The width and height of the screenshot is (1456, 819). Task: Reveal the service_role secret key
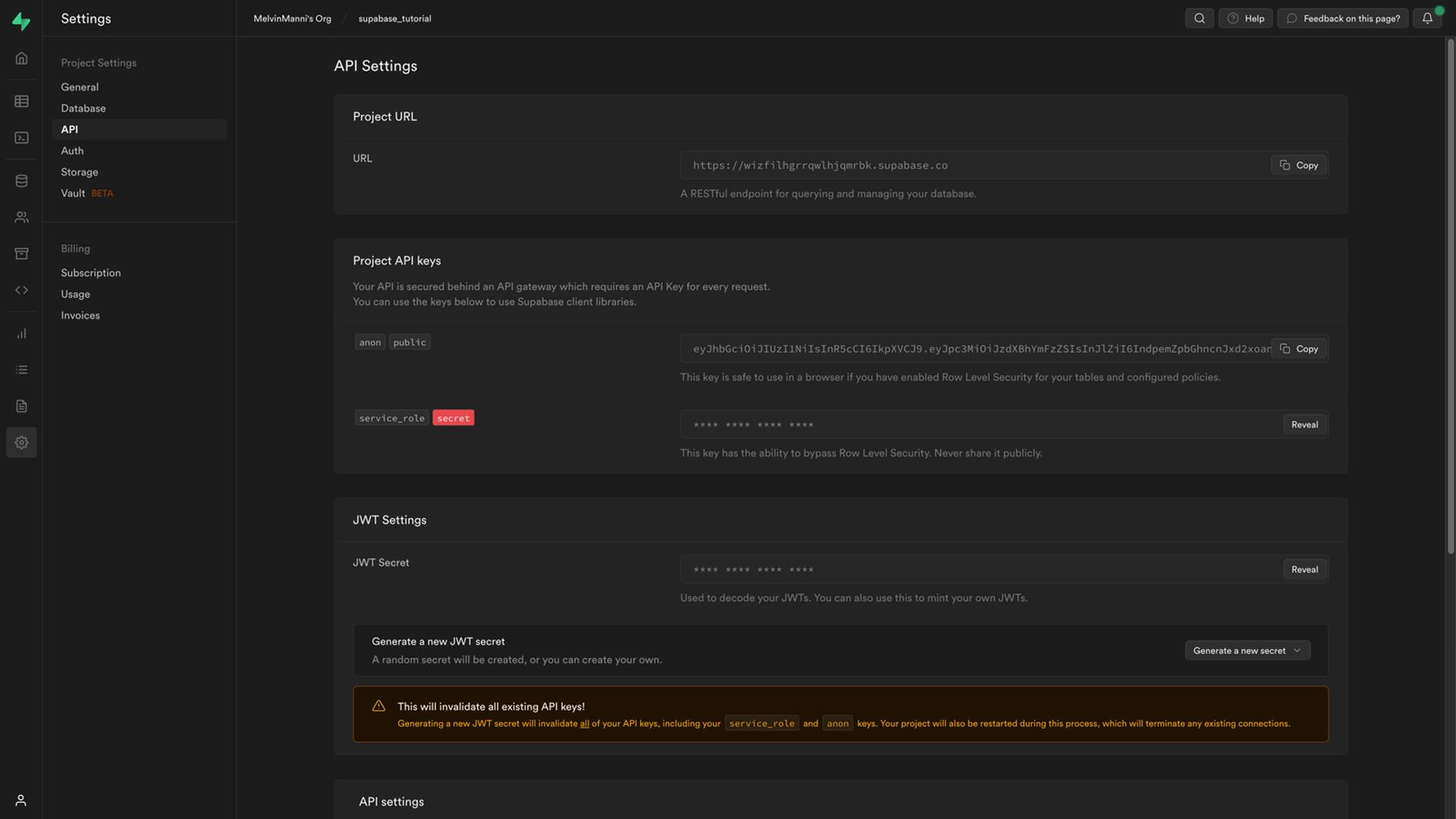(1304, 425)
